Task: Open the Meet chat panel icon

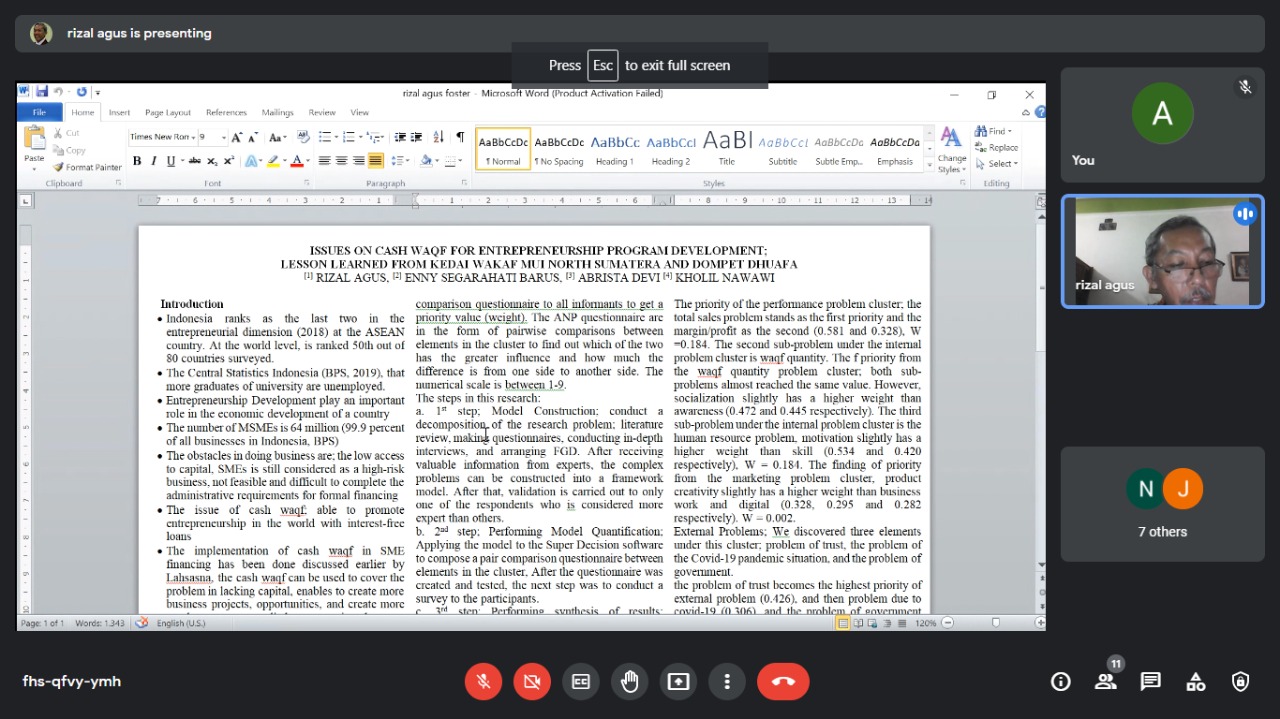Action: 1151,682
